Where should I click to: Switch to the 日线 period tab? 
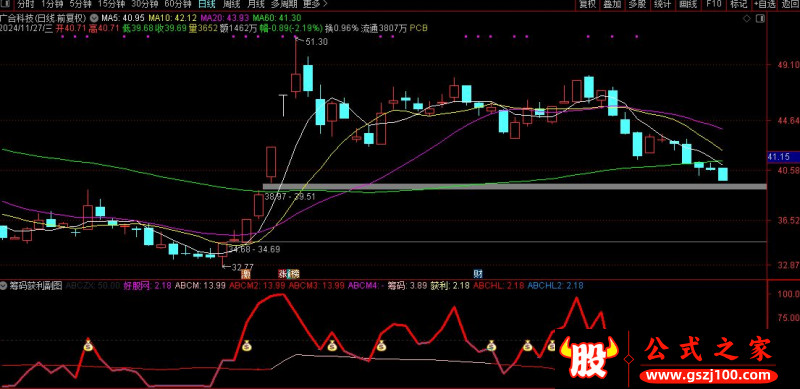click(x=207, y=5)
